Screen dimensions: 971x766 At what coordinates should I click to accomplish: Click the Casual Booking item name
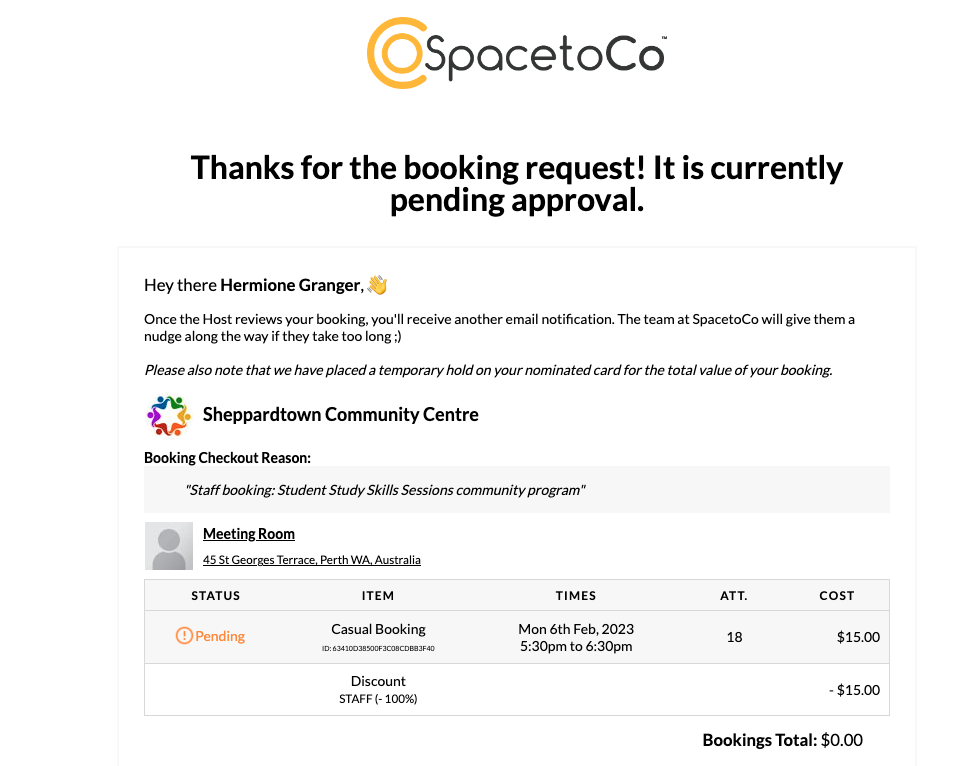(x=378, y=629)
